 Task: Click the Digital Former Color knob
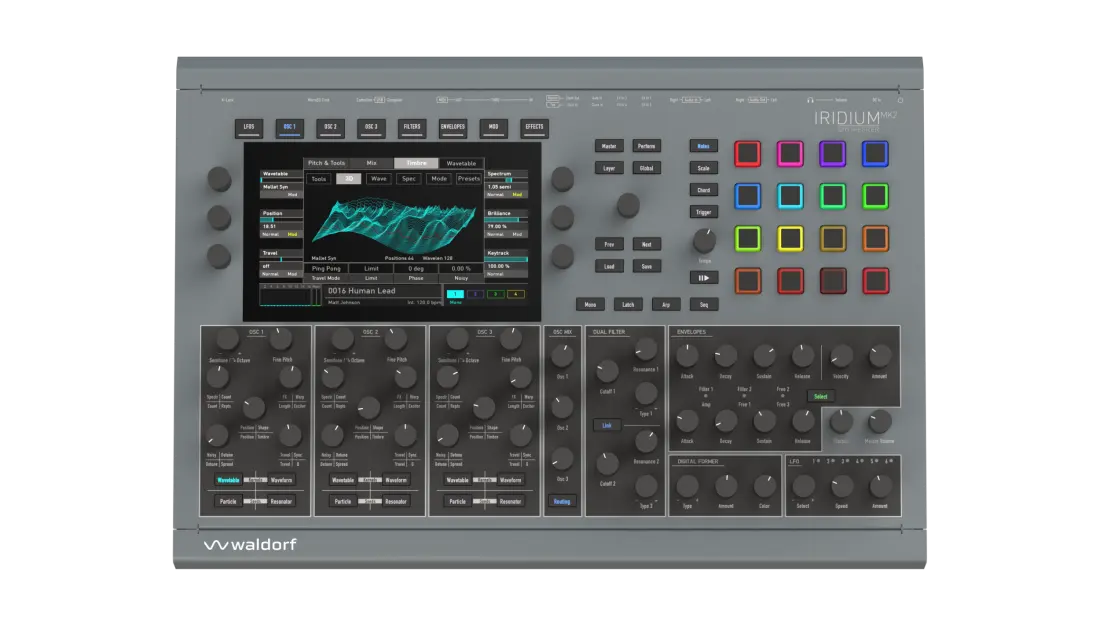coord(764,485)
